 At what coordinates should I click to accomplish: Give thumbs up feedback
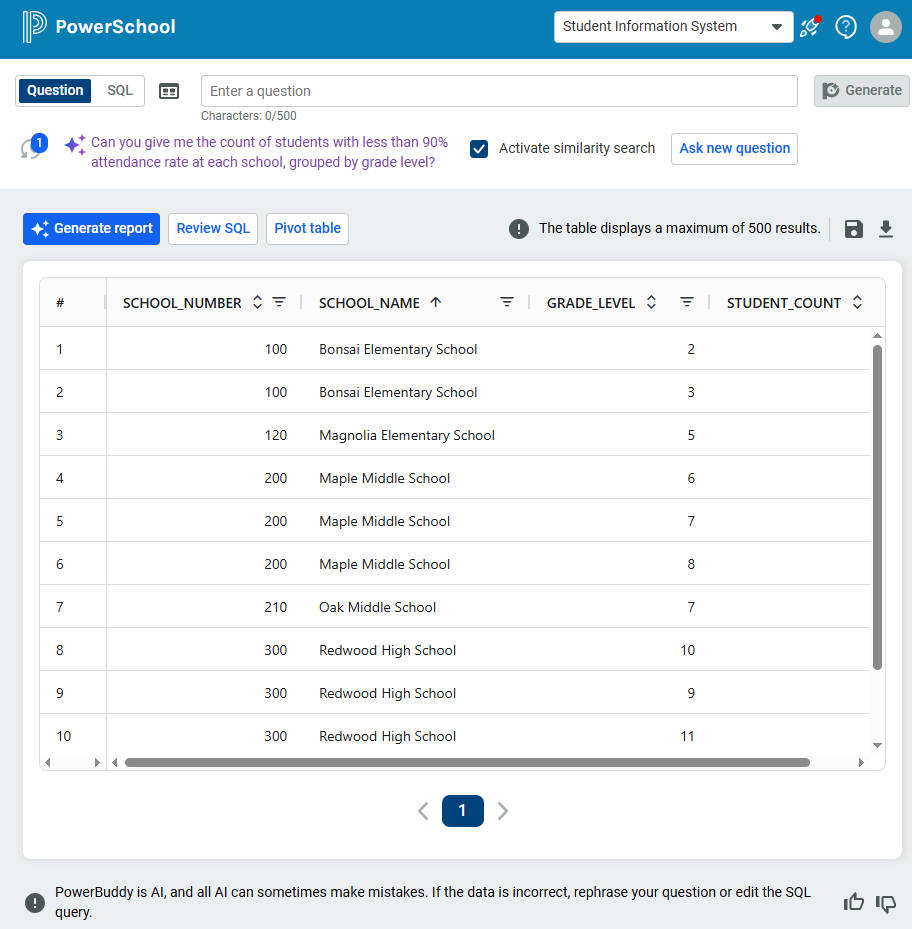(x=853, y=902)
